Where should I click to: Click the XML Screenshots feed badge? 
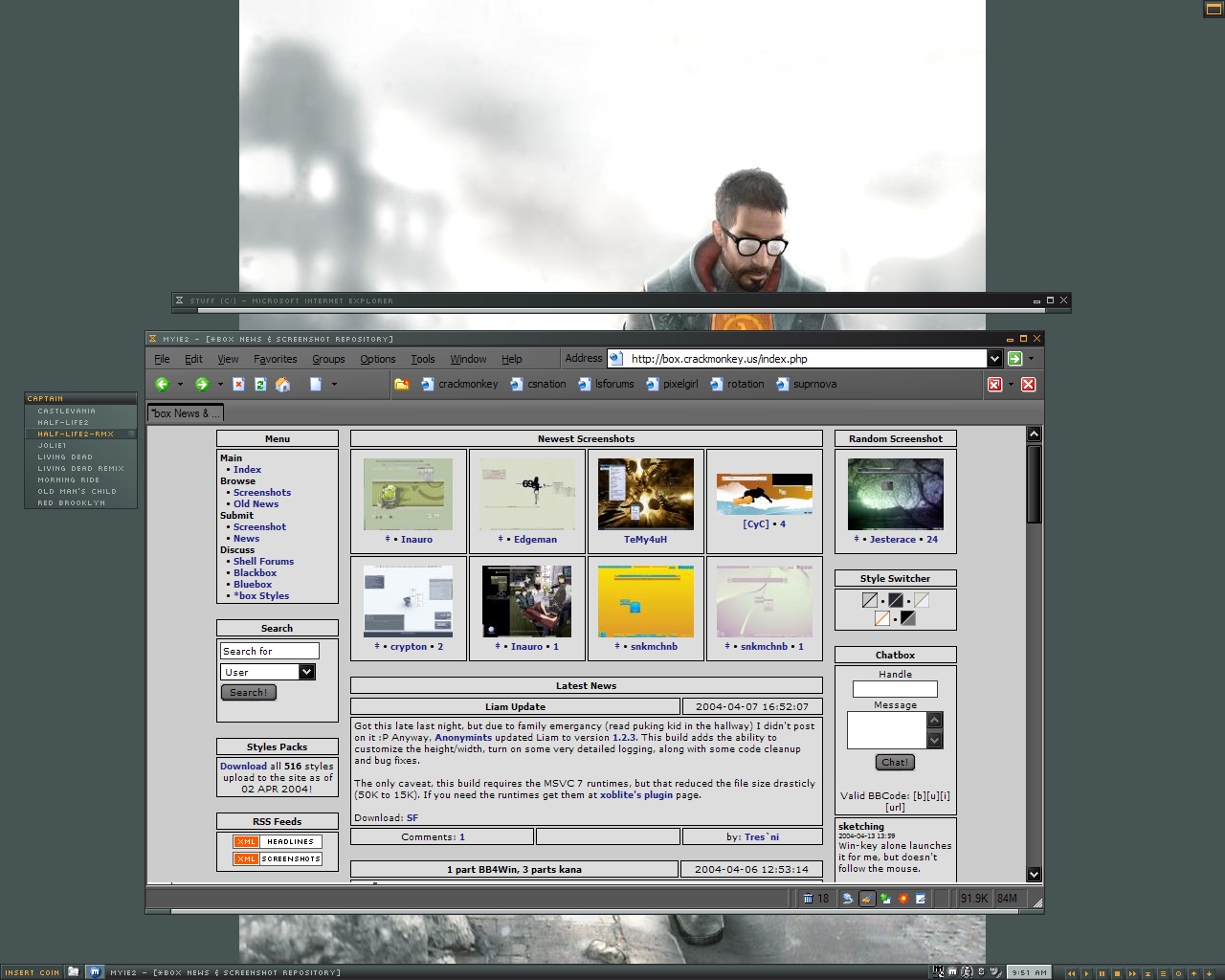click(277, 858)
